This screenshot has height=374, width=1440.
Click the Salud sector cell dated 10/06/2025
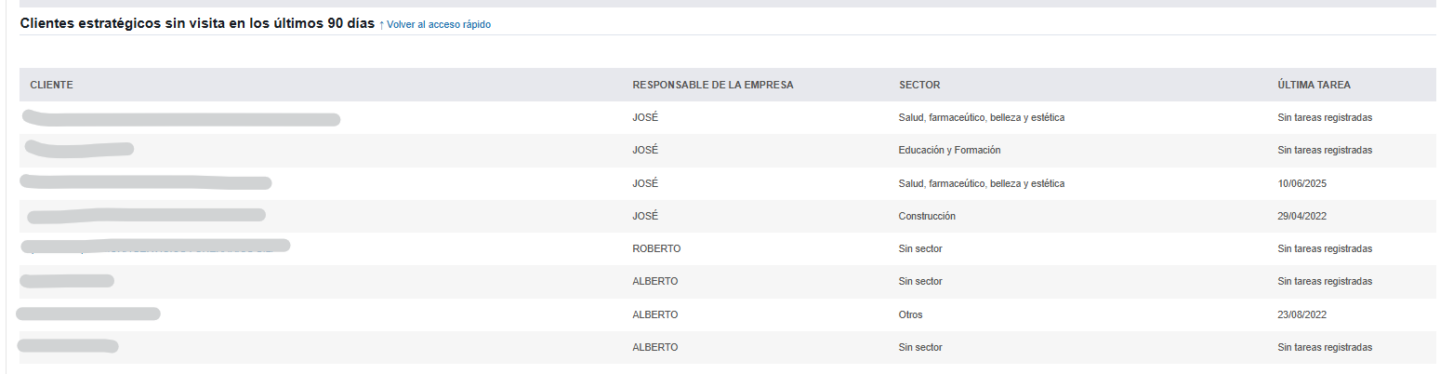[981, 183]
